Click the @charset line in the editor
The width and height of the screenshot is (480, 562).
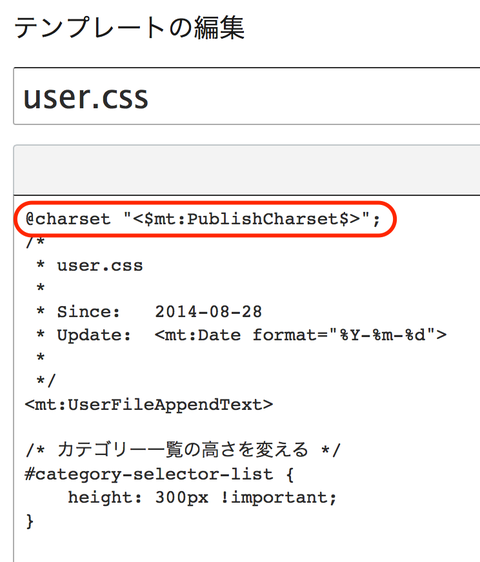pos(203,219)
